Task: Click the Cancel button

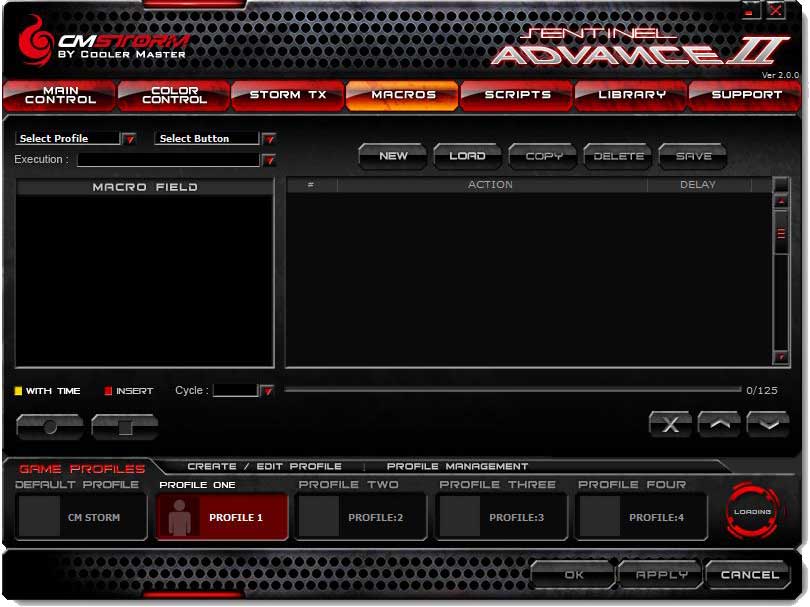Action: click(749, 574)
